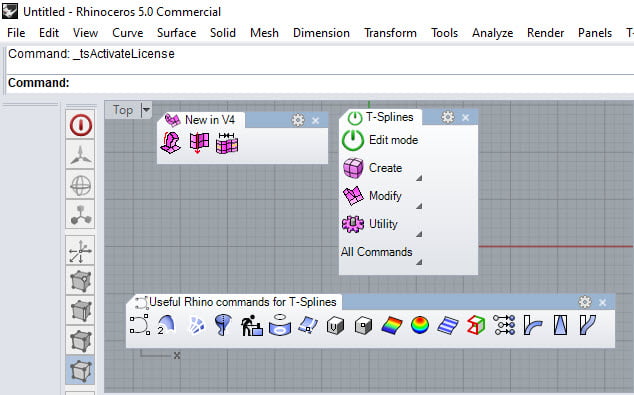
Task: Click the highlighted cube icon in left sidebar
Action: 80,370
